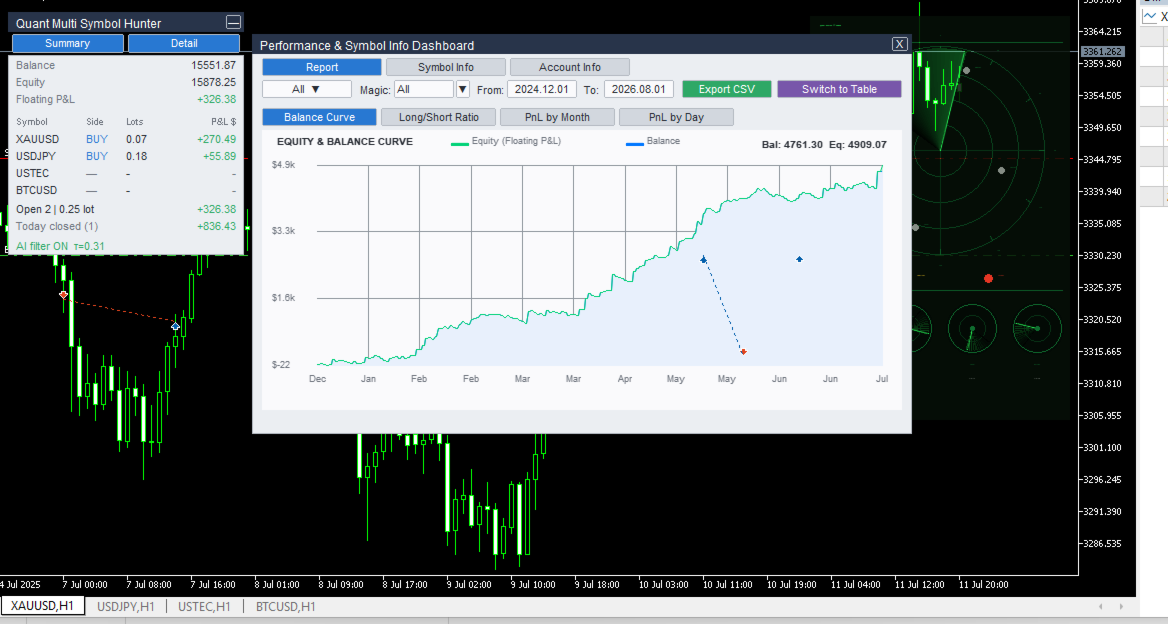This screenshot has width=1168, height=624.
Task: Show the Long/Short Ratio view
Action: (x=439, y=117)
